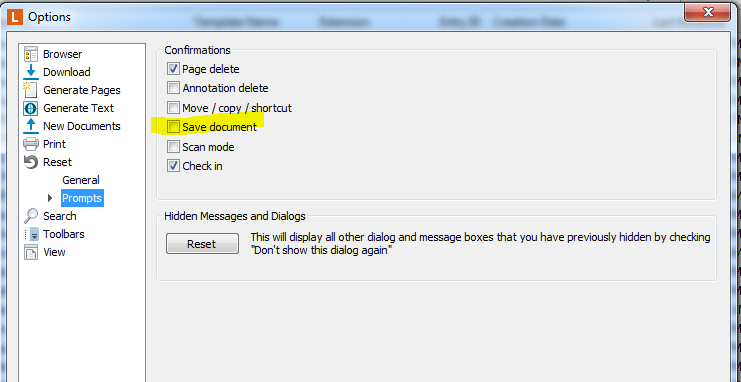741x382 pixels.
Task: Click the Confirmations group heading
Action: [198, 50]
